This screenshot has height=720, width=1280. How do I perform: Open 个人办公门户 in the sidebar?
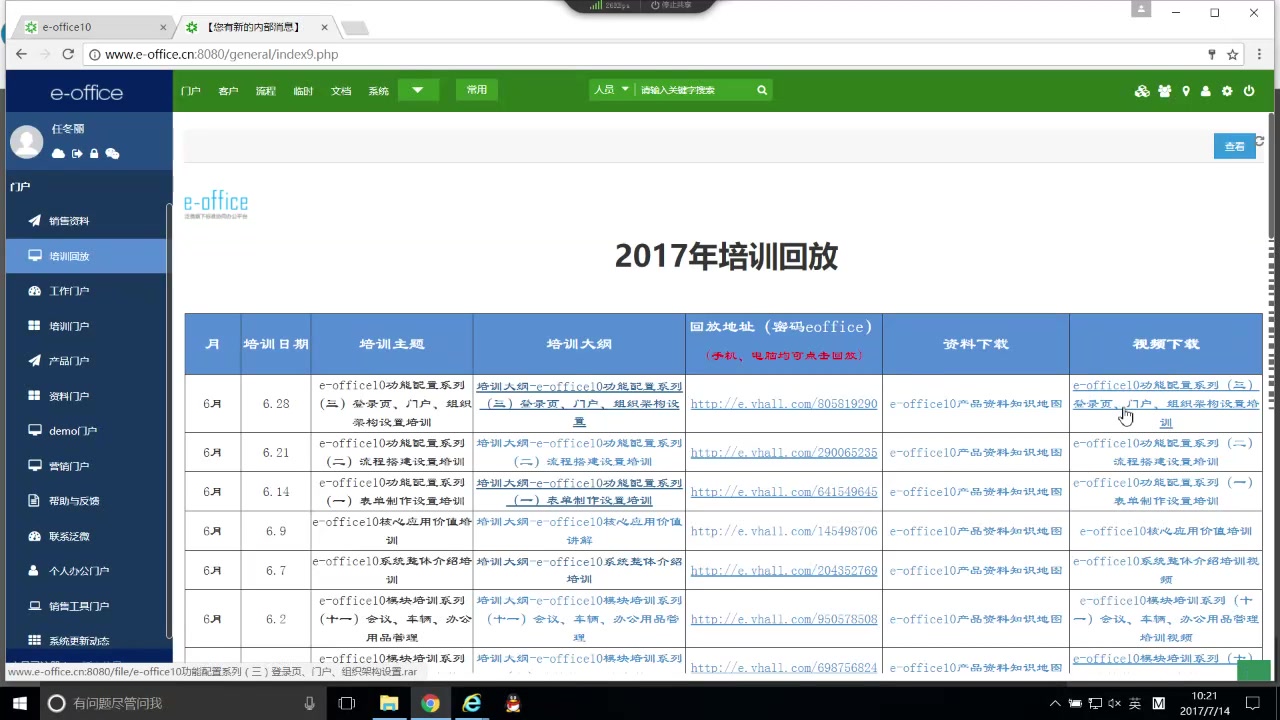click(x=86, y=571)
